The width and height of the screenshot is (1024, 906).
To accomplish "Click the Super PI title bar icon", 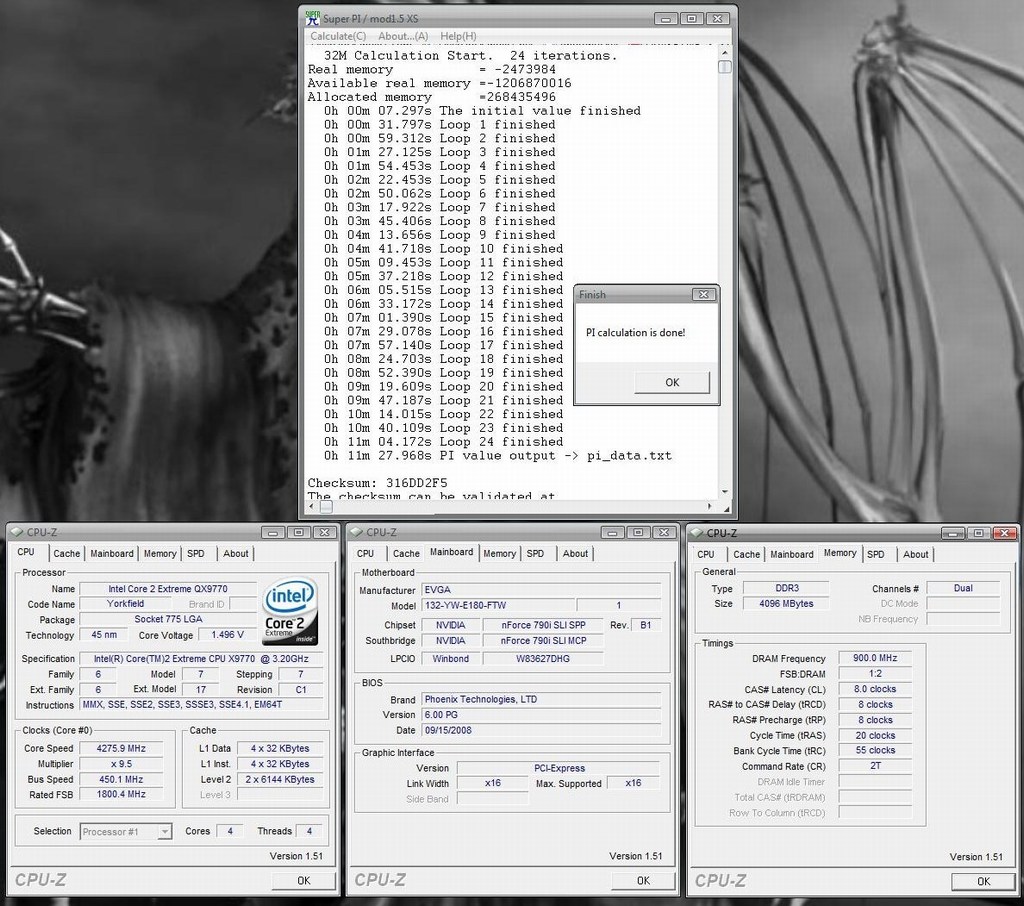I will tap(313, 18).
